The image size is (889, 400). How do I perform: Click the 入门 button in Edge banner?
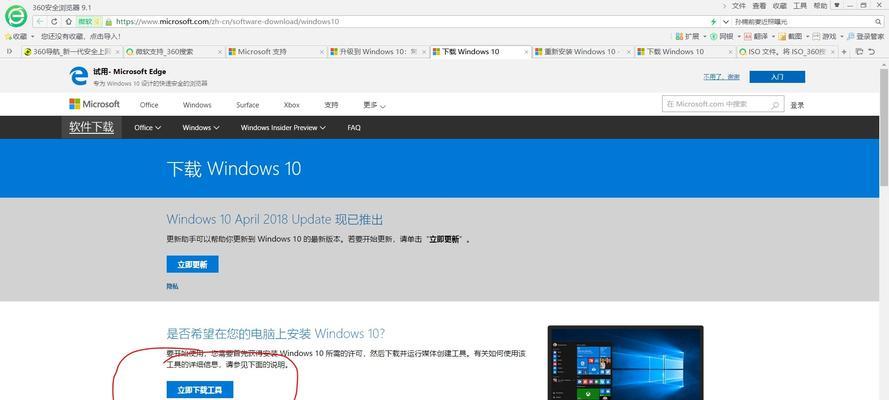(x=777, y=76)
